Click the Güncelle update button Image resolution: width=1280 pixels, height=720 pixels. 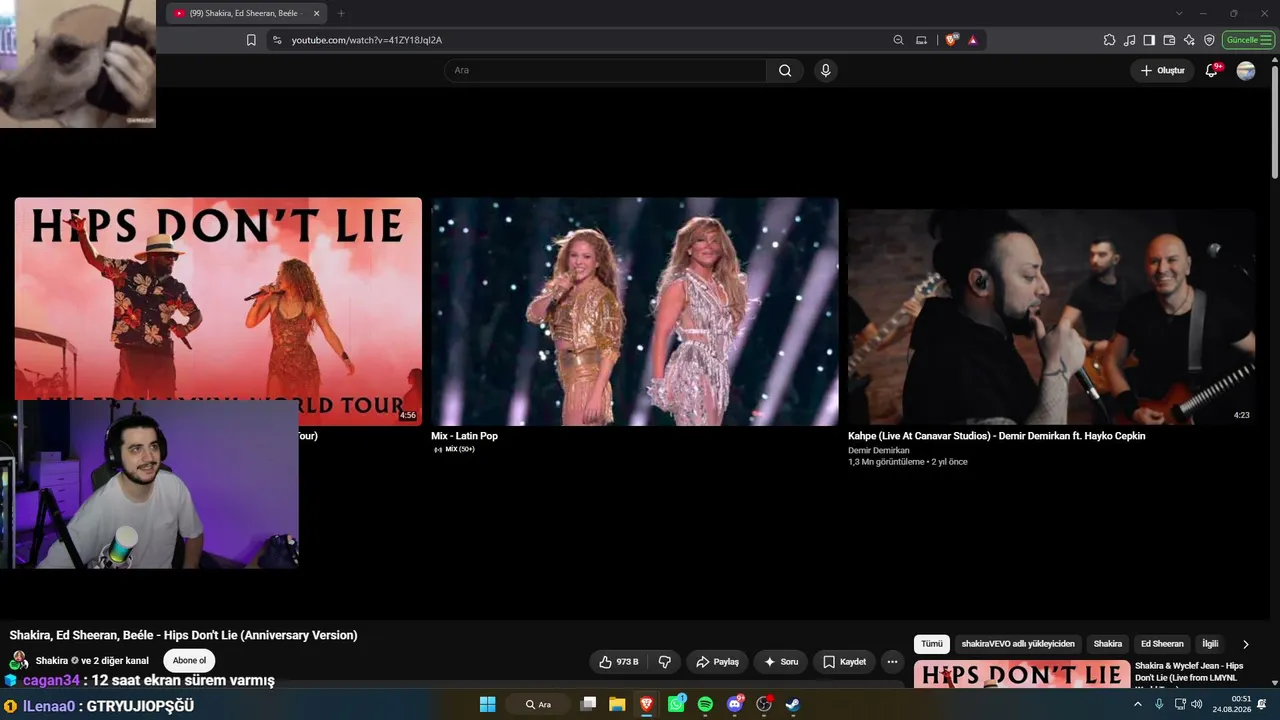point(1248,40)
